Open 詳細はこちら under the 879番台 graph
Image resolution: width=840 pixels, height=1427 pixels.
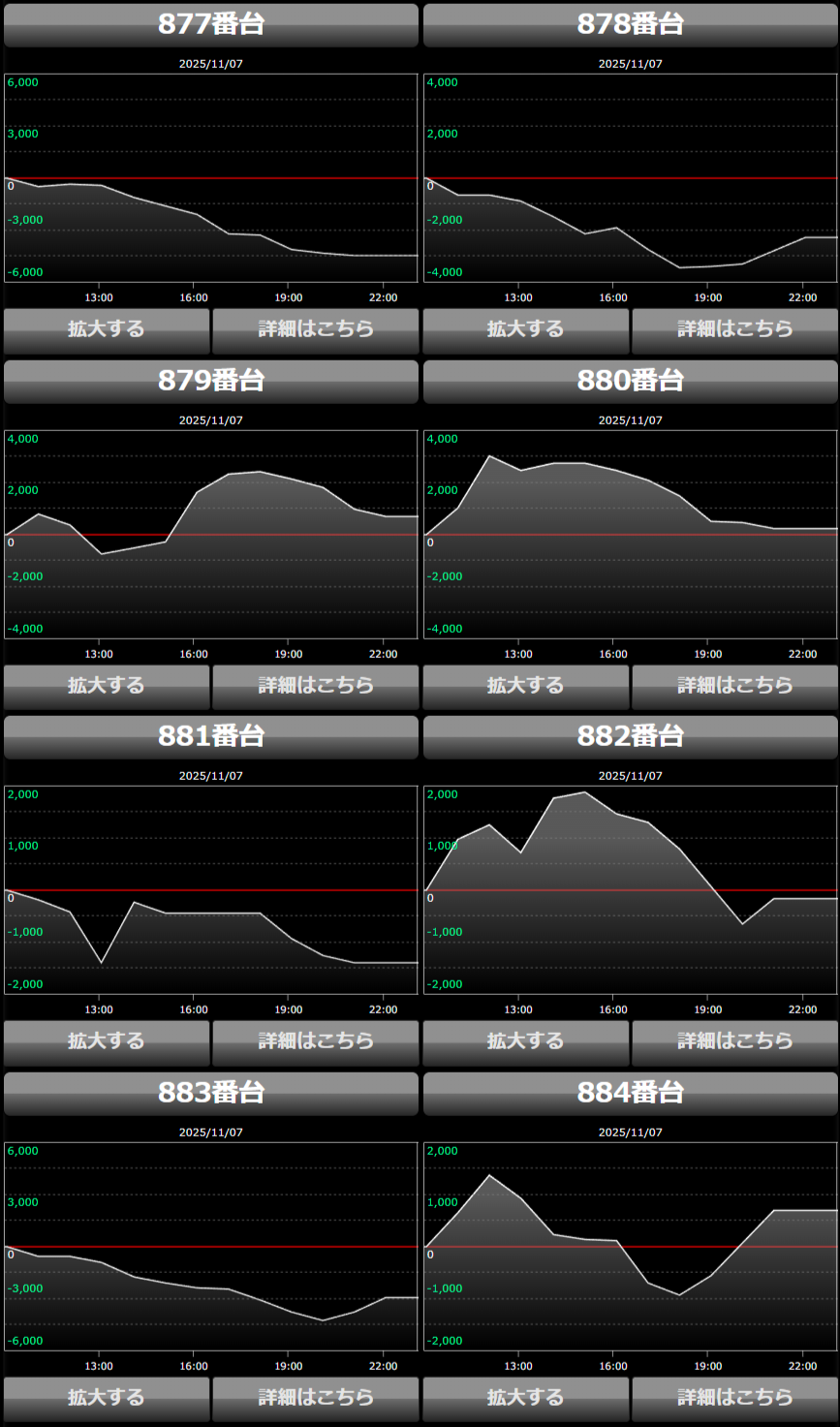coord(316,686)
